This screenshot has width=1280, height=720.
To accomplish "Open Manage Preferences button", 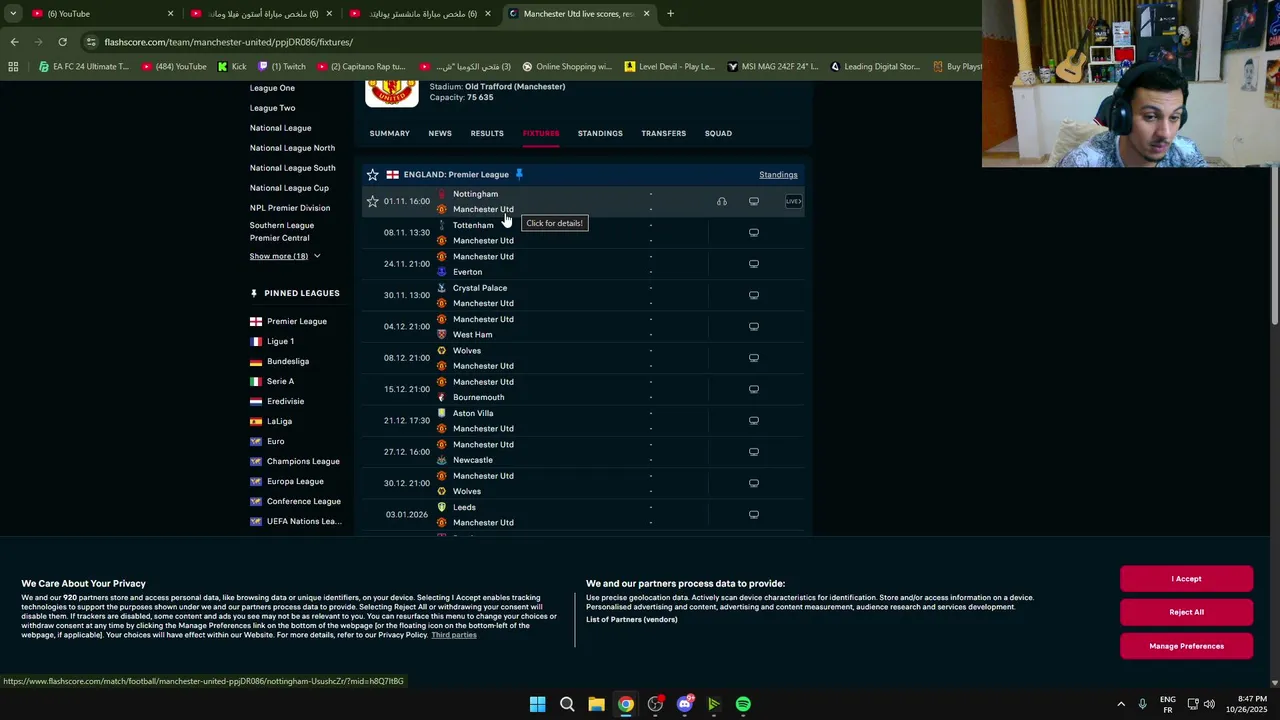I will [x=1186, y=646].
